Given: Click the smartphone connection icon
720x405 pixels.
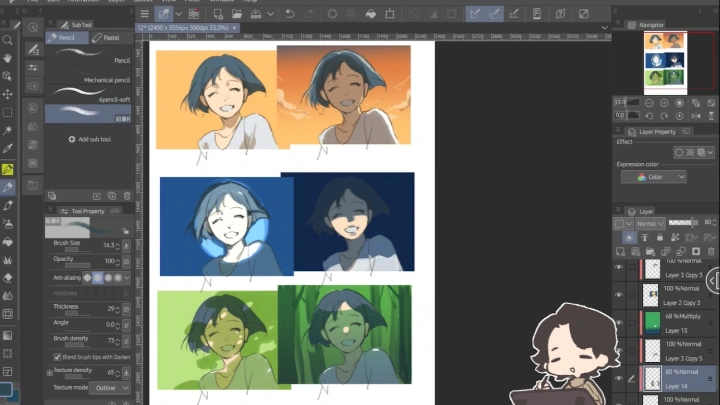Looking at the screenshot, I should (x=536, y=14).
